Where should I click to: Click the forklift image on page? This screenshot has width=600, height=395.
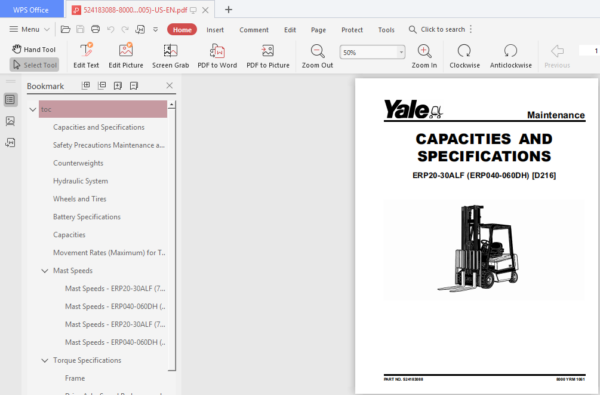(478, 248)
